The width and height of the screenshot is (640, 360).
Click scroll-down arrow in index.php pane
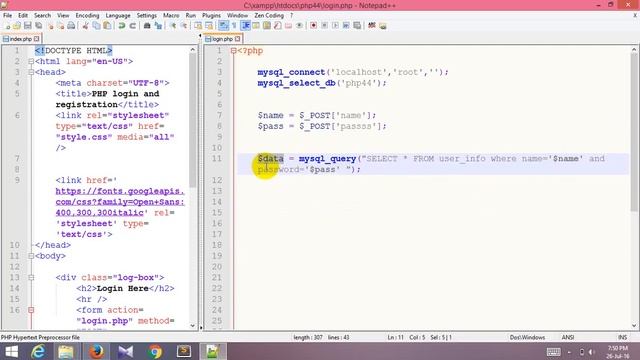point(193,326)
